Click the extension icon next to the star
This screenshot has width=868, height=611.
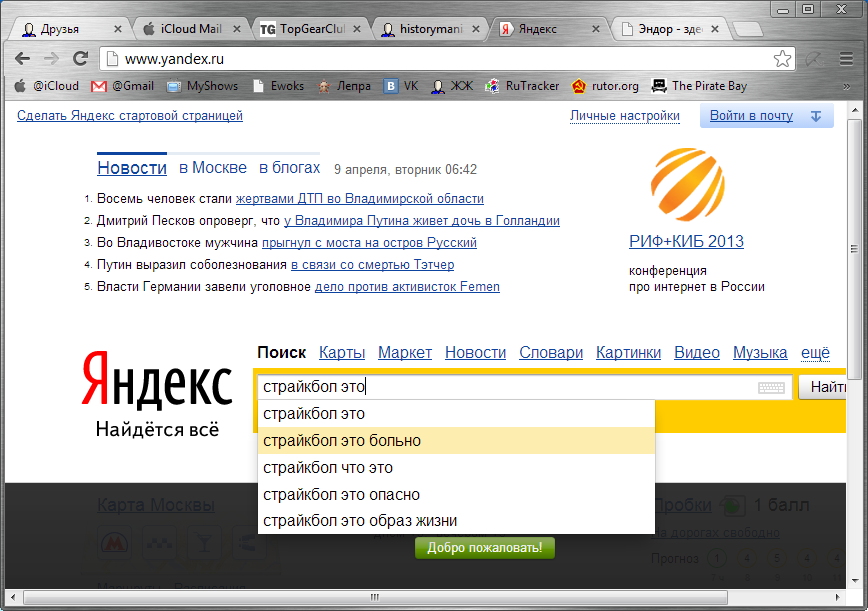(x=815, y=59)
